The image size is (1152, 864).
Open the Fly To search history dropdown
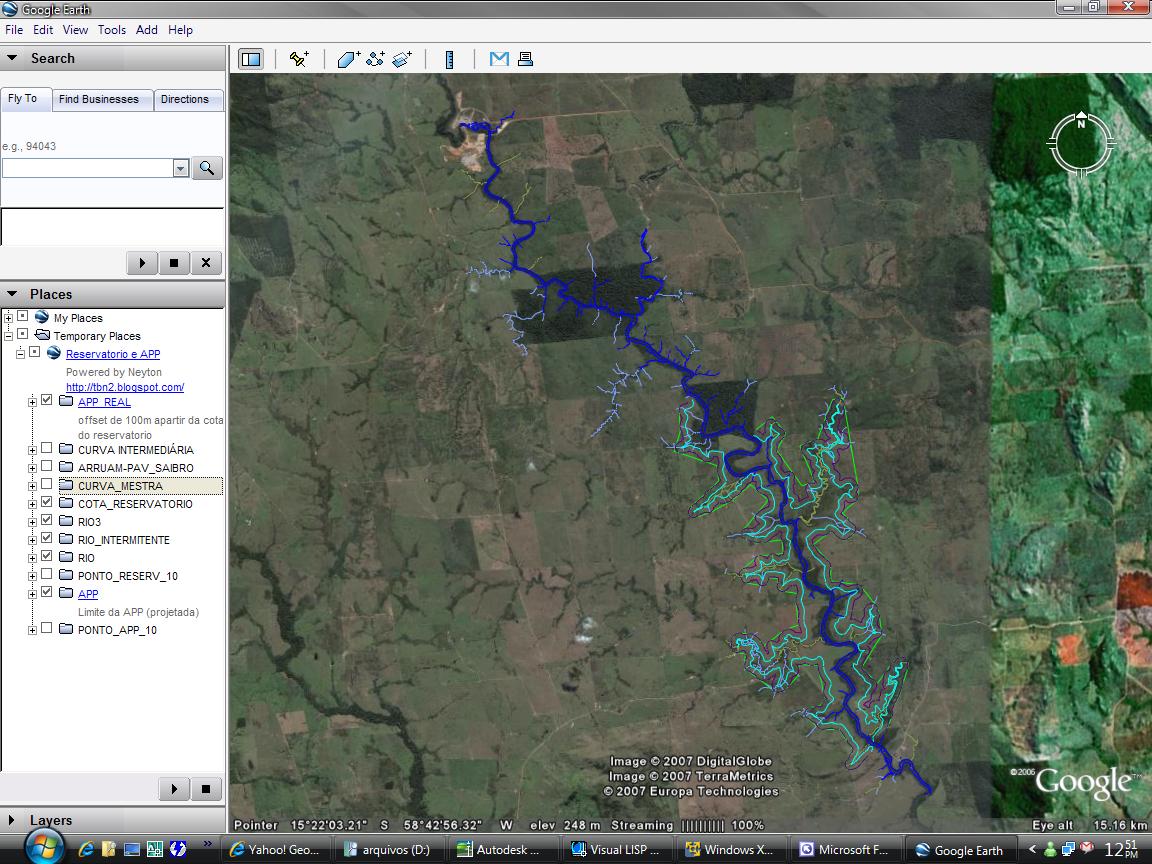[181, 168]
